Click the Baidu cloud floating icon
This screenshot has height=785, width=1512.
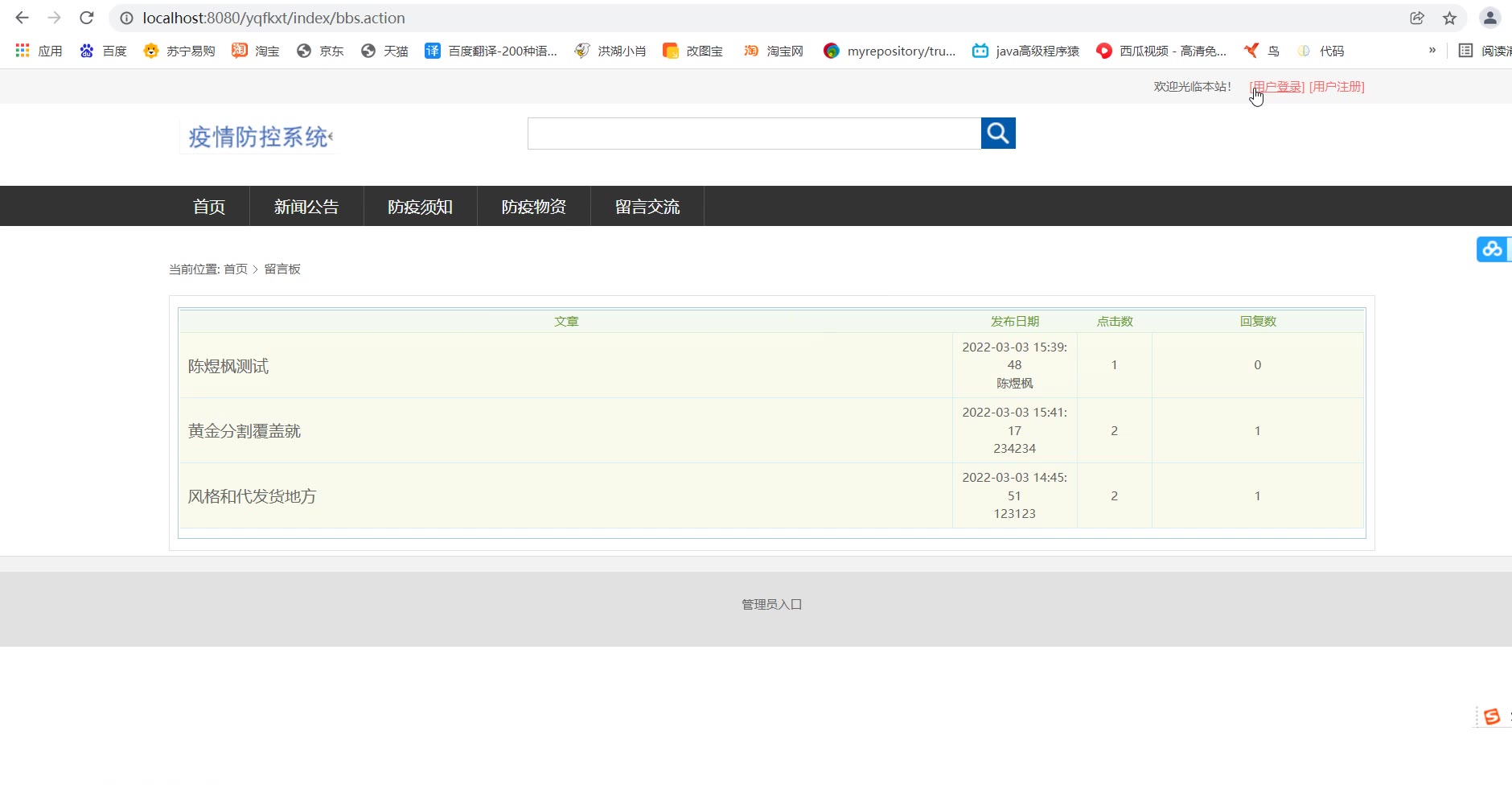[1494, 249]
